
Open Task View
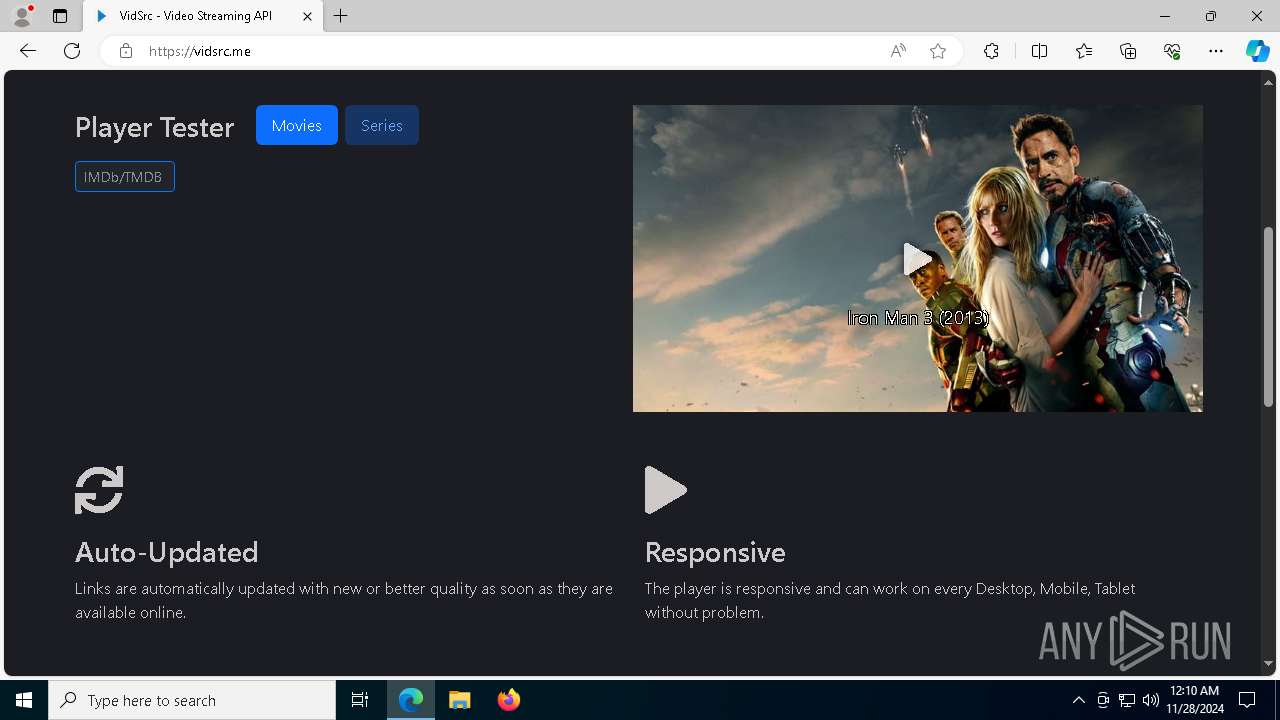pyautogui.click(x=360, y=700)
